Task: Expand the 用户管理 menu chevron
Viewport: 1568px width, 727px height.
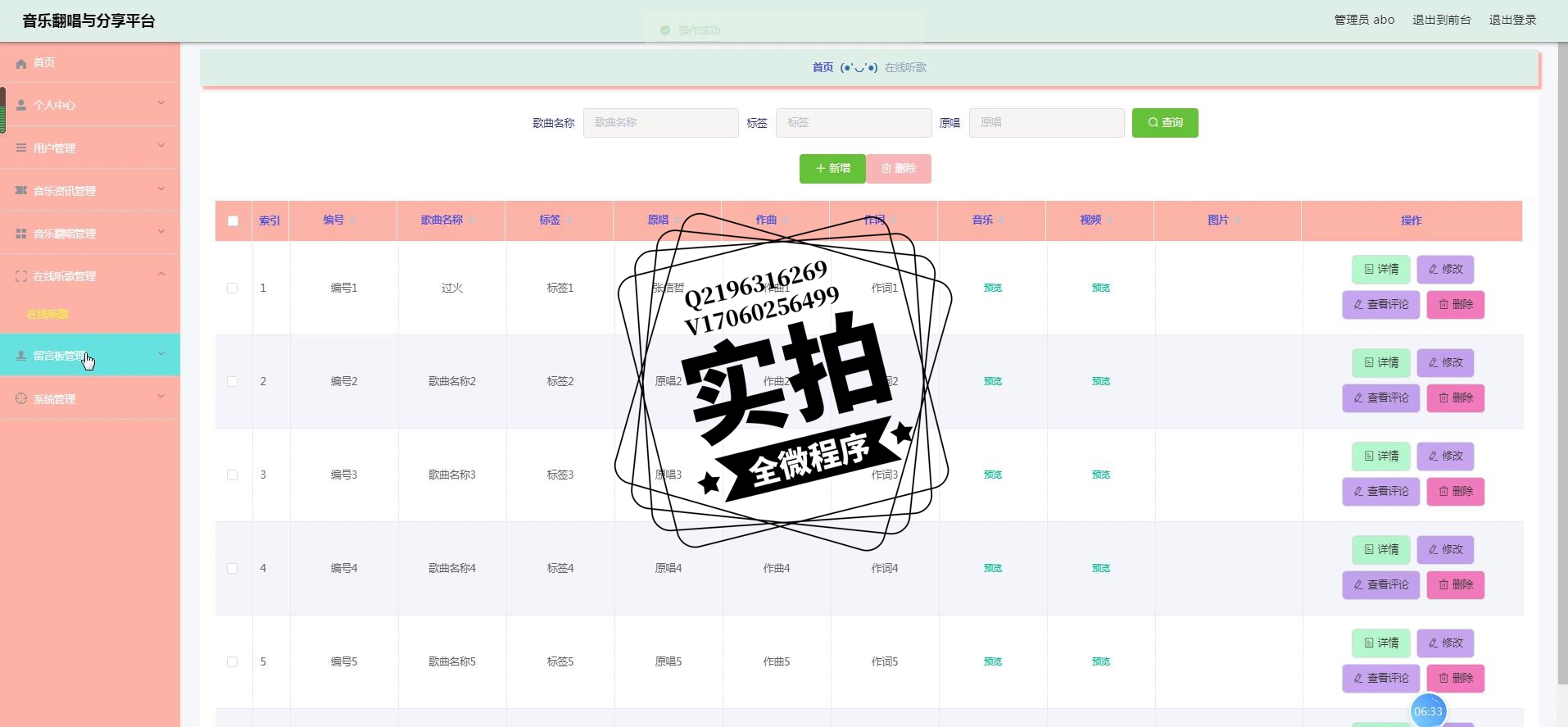Action: click(161, 146)
